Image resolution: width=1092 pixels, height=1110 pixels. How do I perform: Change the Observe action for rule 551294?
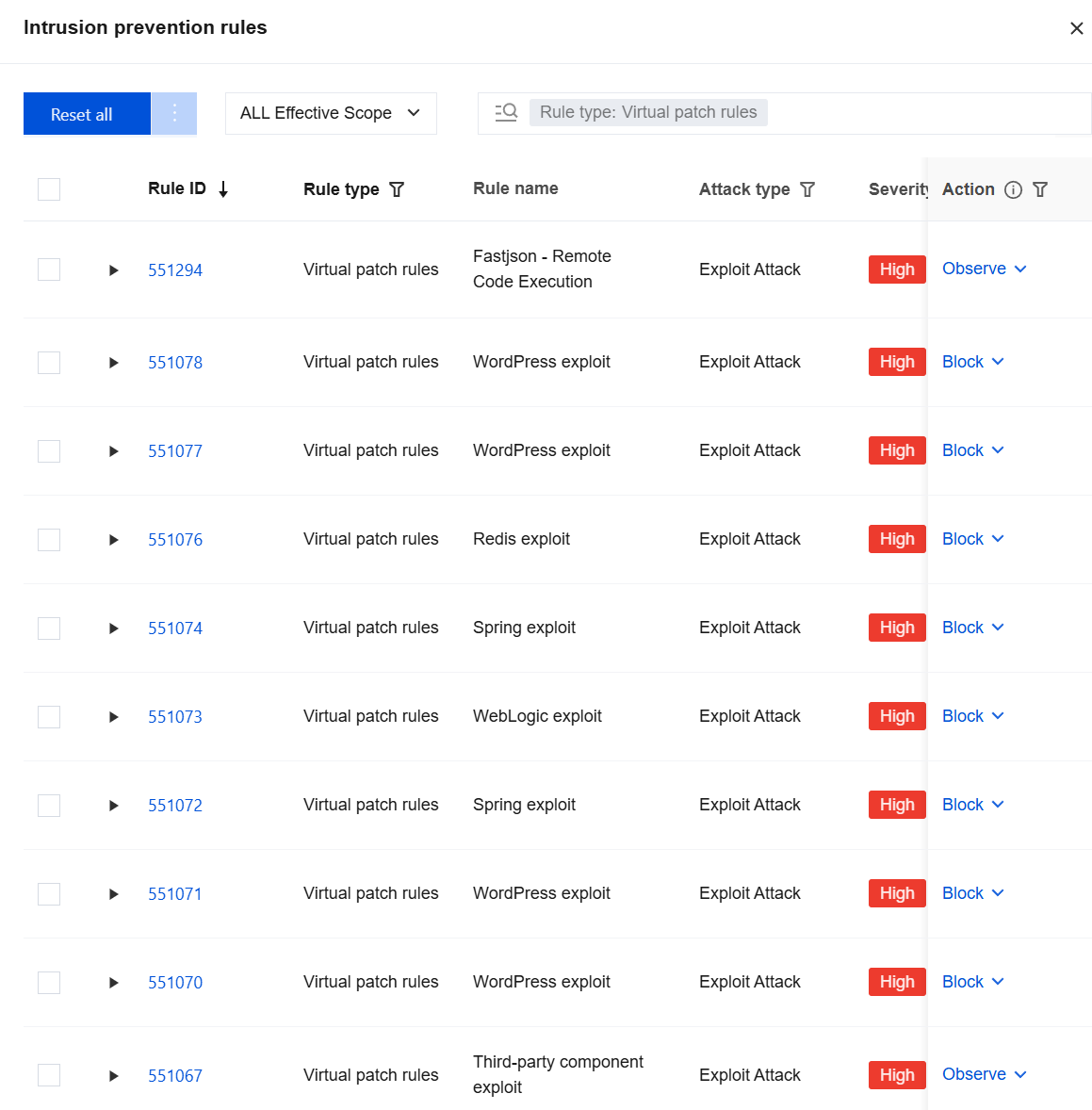(x=984, y=269)
